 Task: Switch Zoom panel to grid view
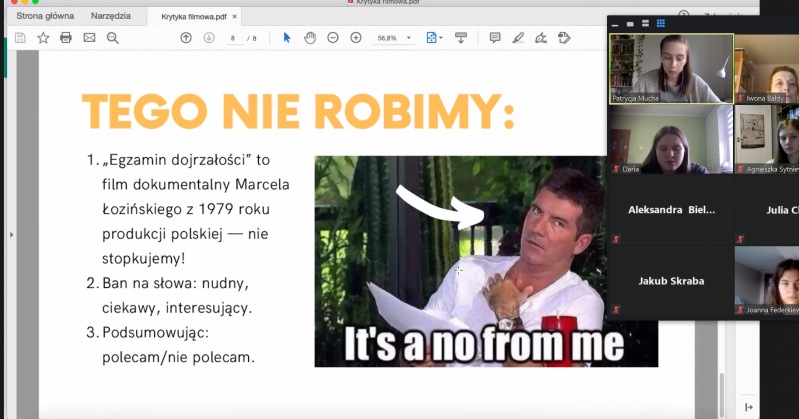(x=661, y=23)
